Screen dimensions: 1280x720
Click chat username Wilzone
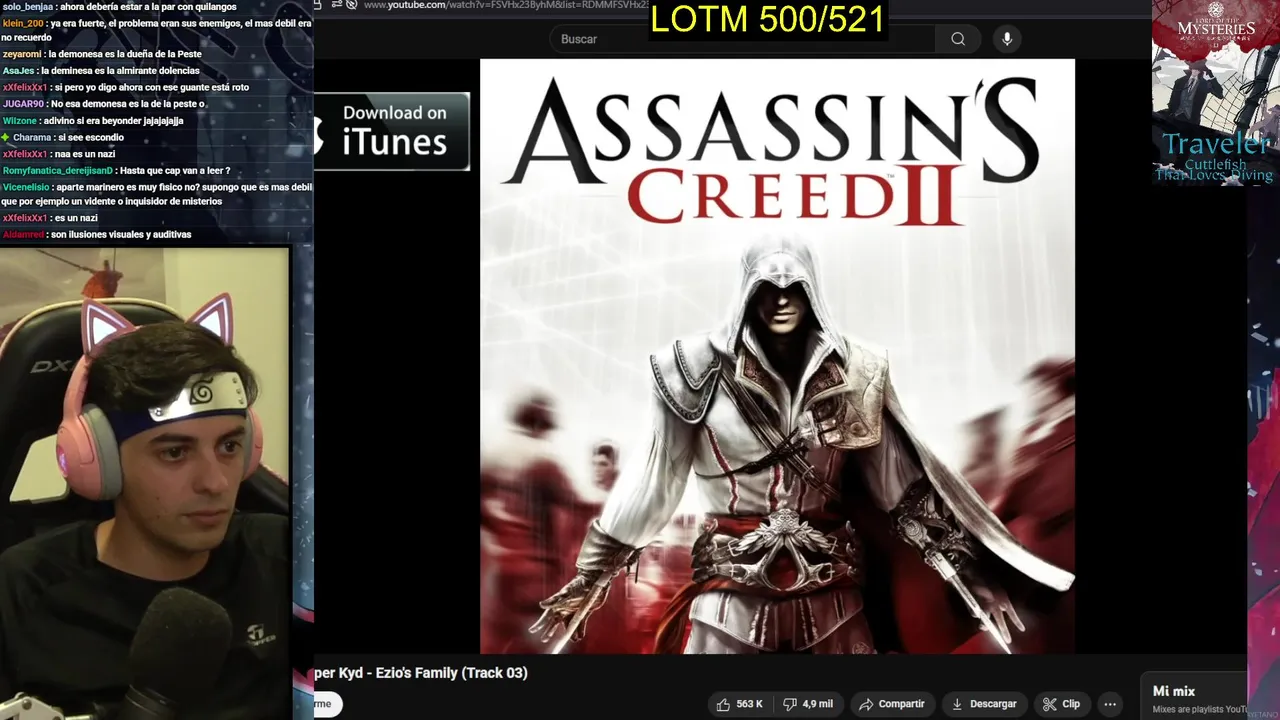tap(20, 121)
